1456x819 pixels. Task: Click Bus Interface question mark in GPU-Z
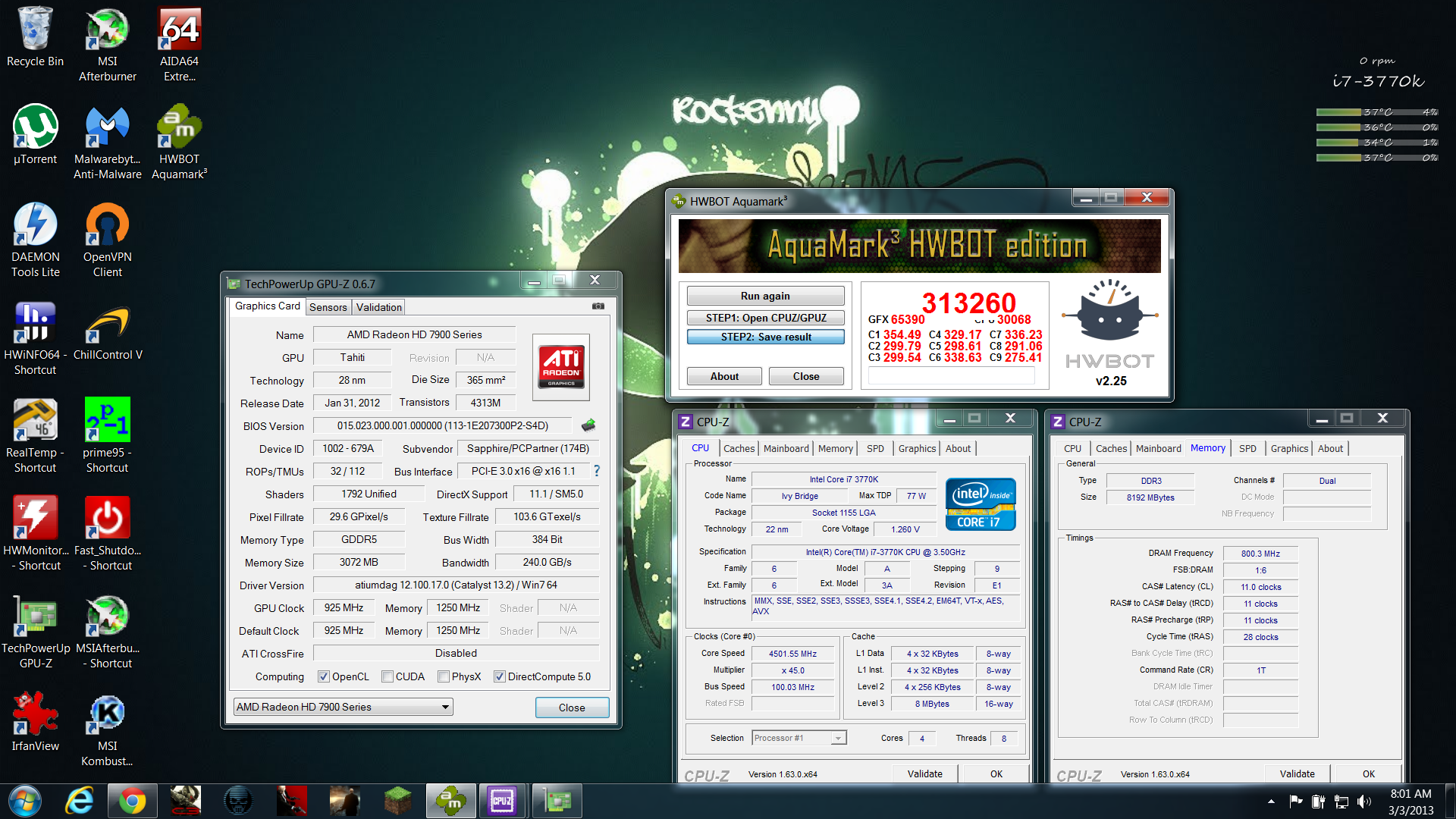click(x=597, y=471)
